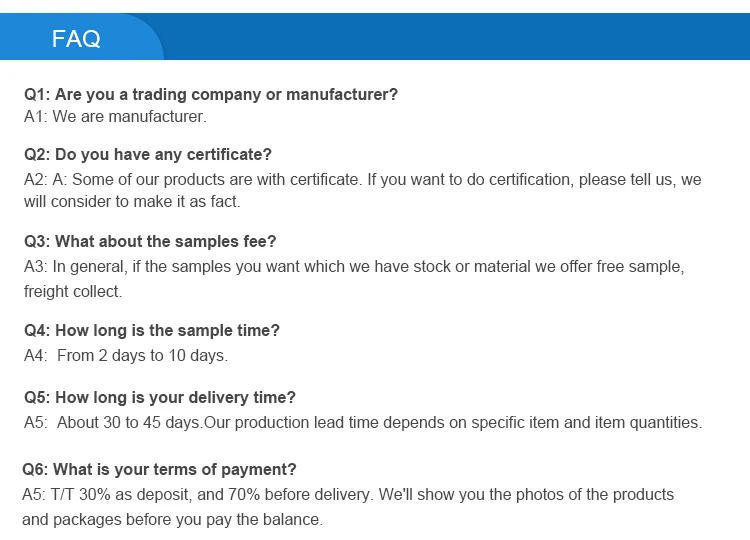Select the Q4 sample time question

(x=152, y=331)
